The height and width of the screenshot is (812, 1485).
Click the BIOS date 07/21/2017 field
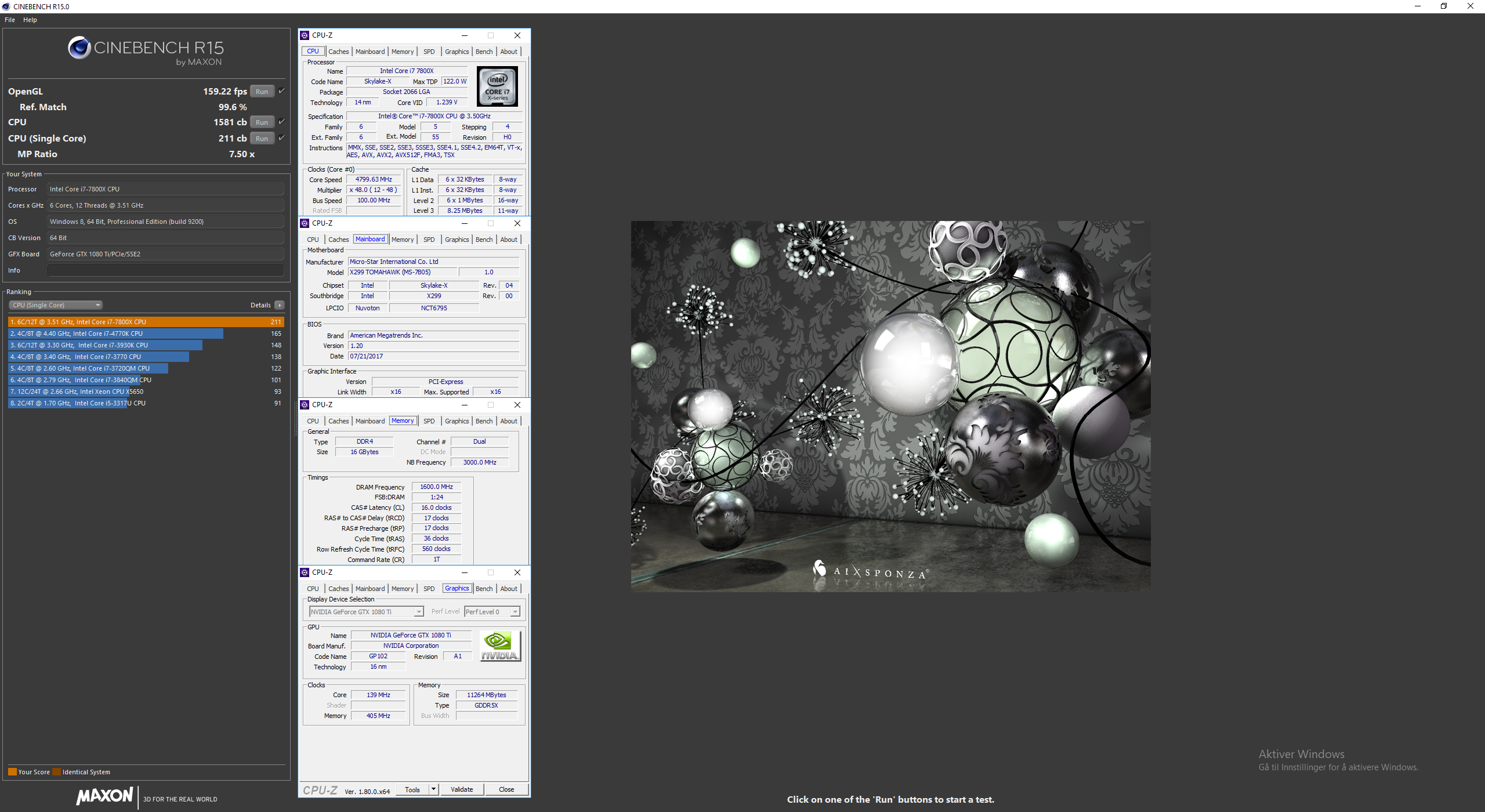pyautogui.click(x=433, y=357)
